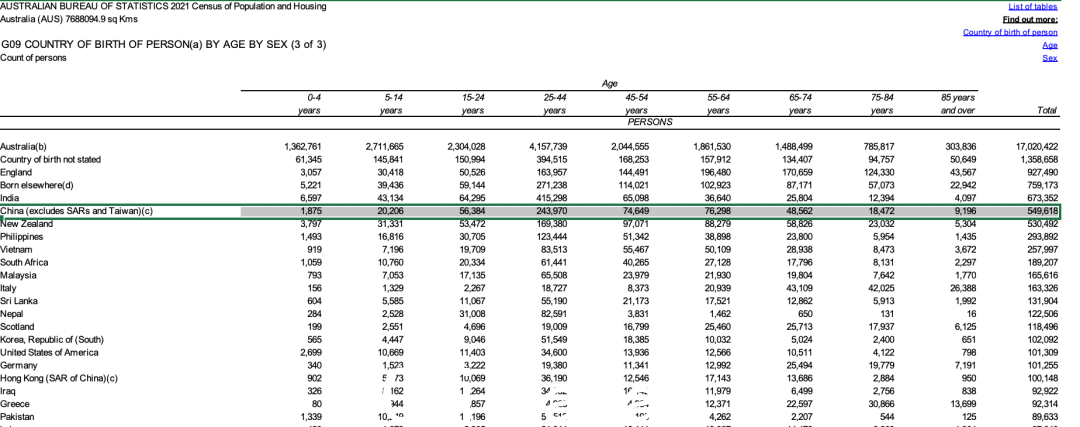
Task: Select Philippines 25-44 value 123,444
Action: point(551,236)
